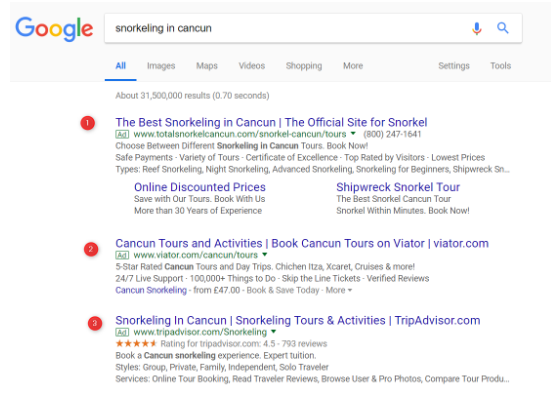Click the Ad badge beside viator.com URL
The image size is (551, 397).
[x=122, y=255]
